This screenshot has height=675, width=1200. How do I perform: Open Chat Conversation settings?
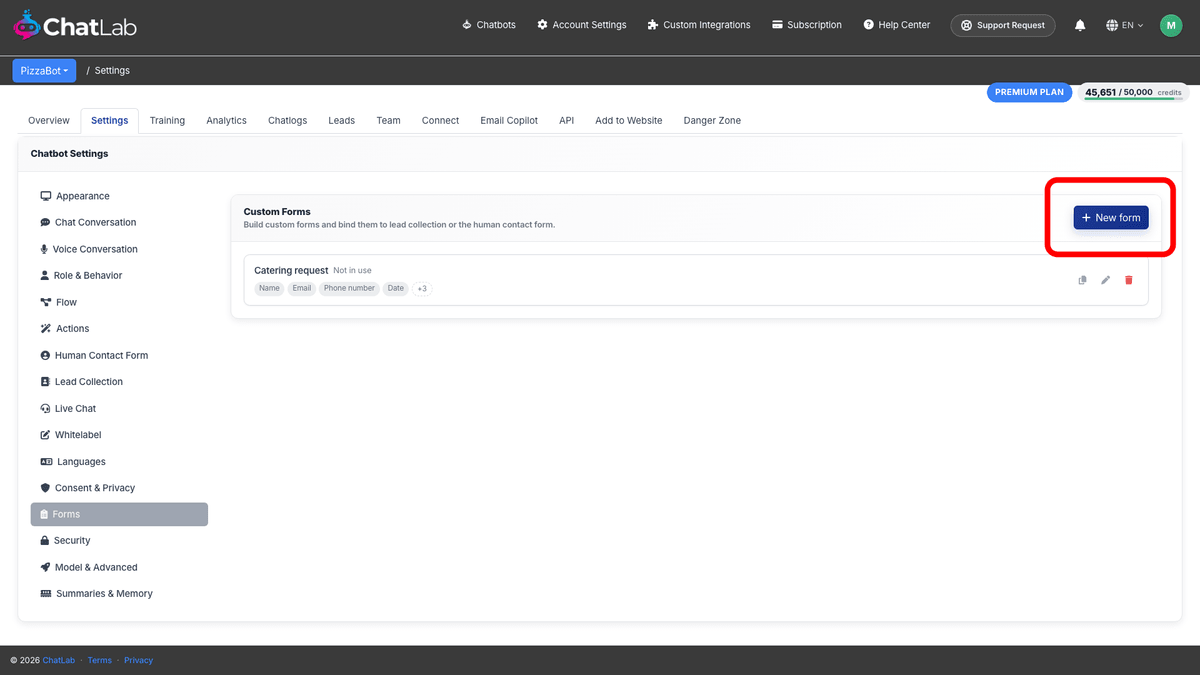coord(119,222)
